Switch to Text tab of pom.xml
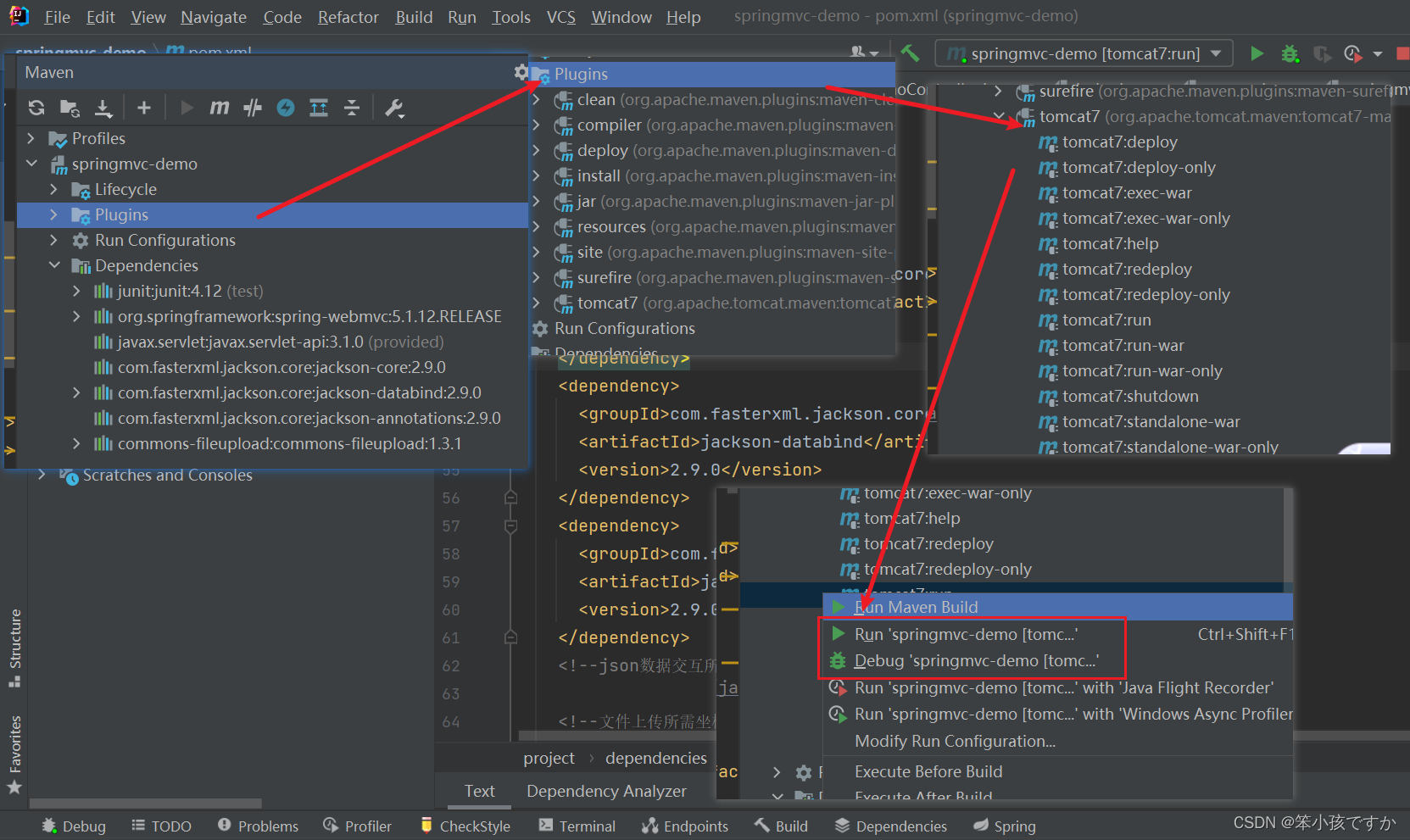 (479, 791)
